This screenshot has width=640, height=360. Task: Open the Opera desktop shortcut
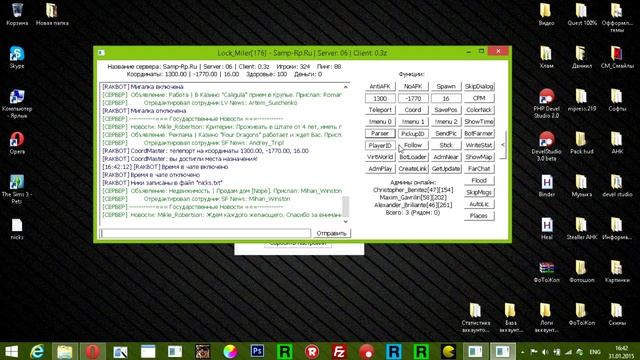coord(17,143)
